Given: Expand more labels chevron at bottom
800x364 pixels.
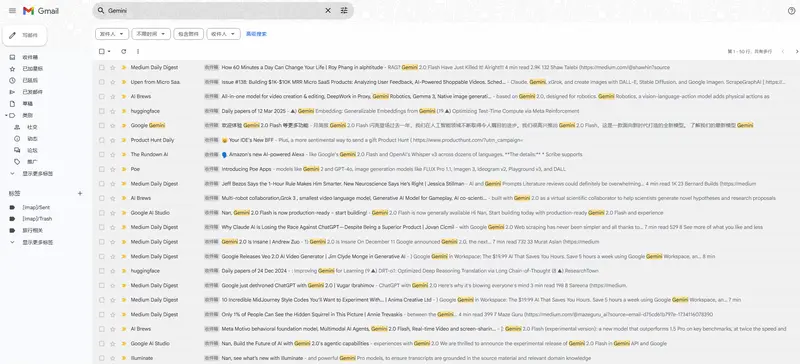Looking at the screenshot, I should [12, 242].
